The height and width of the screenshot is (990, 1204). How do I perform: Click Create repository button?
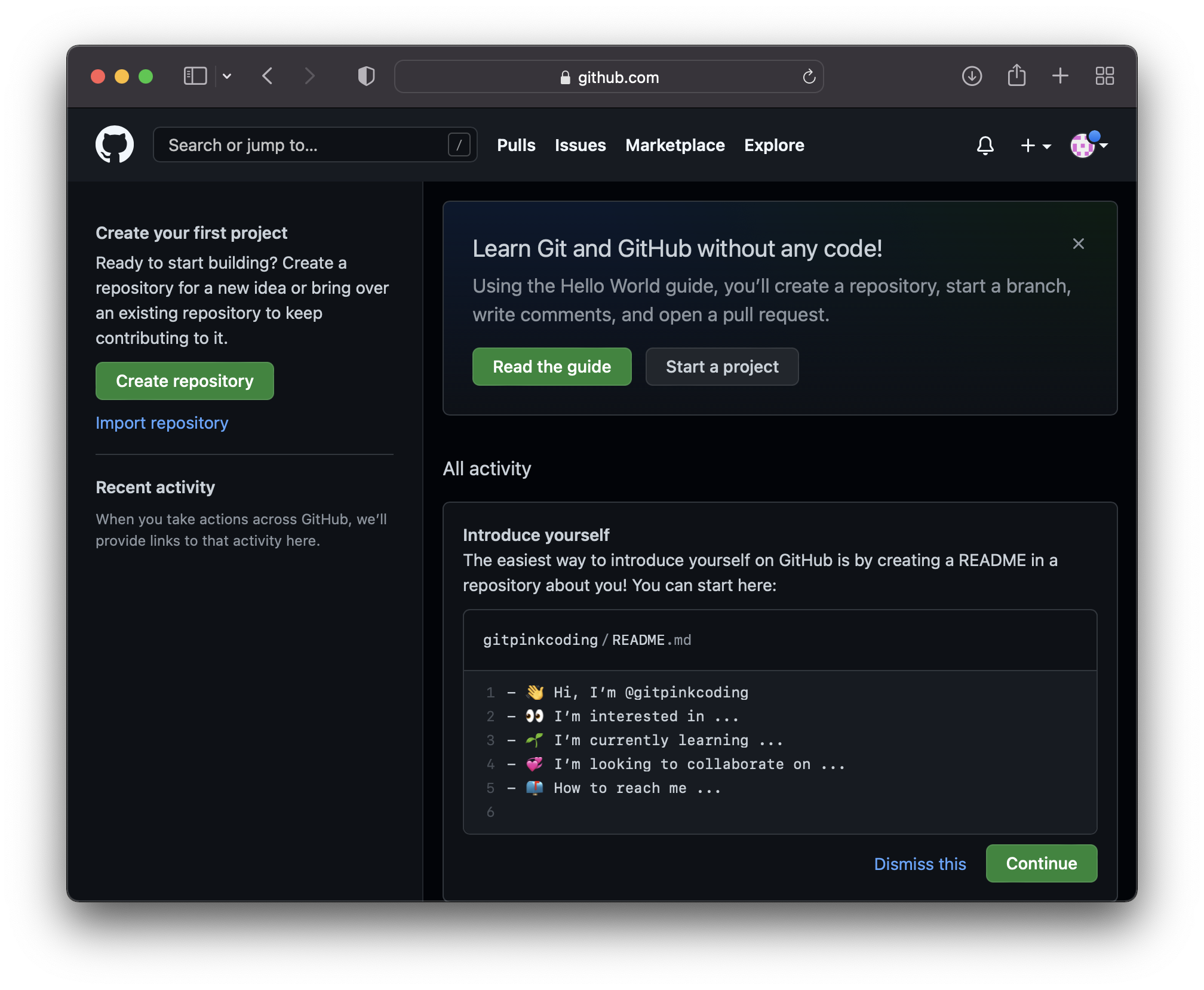(x=185, y=381)
